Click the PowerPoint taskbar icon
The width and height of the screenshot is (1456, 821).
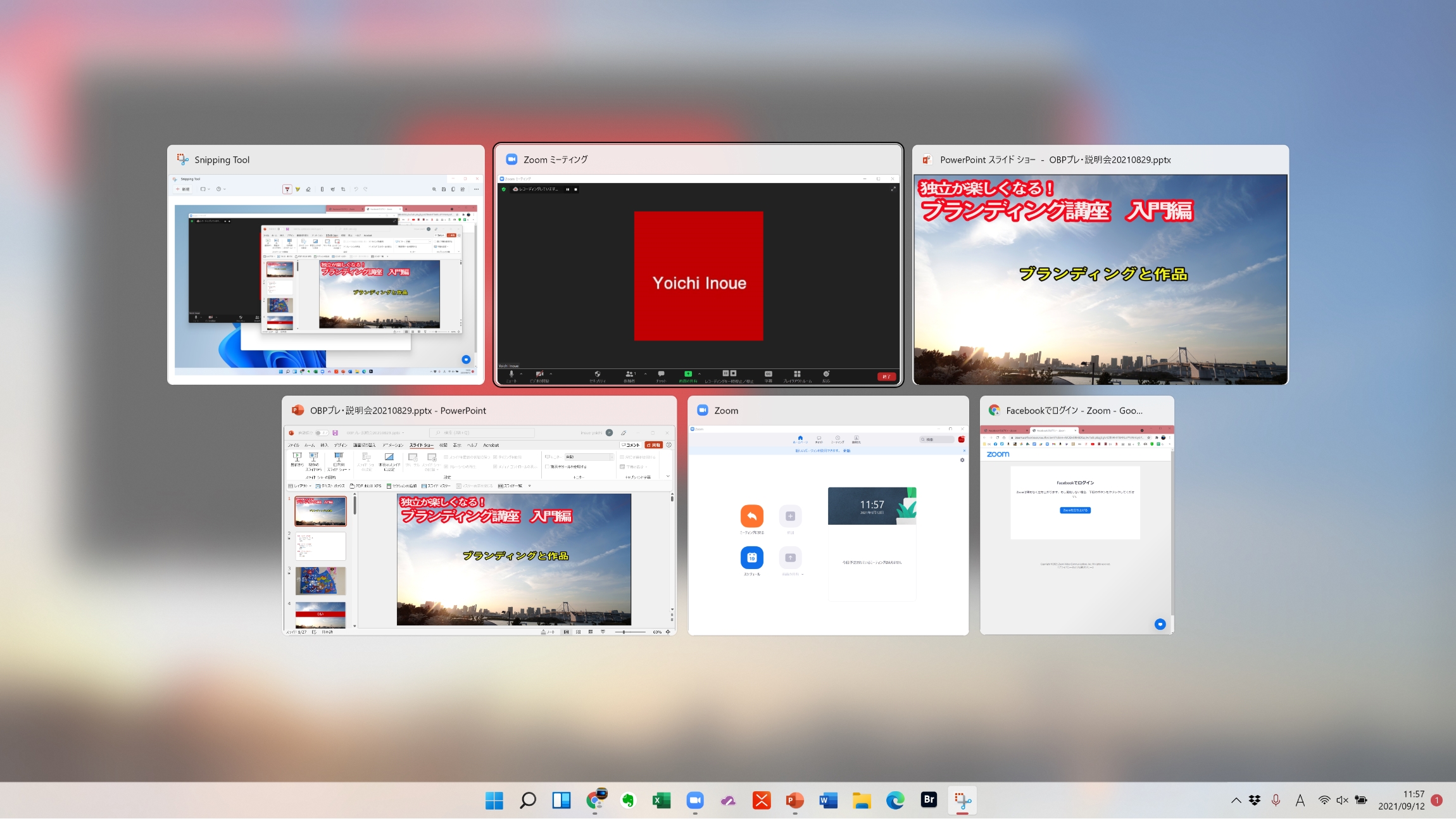795,801
